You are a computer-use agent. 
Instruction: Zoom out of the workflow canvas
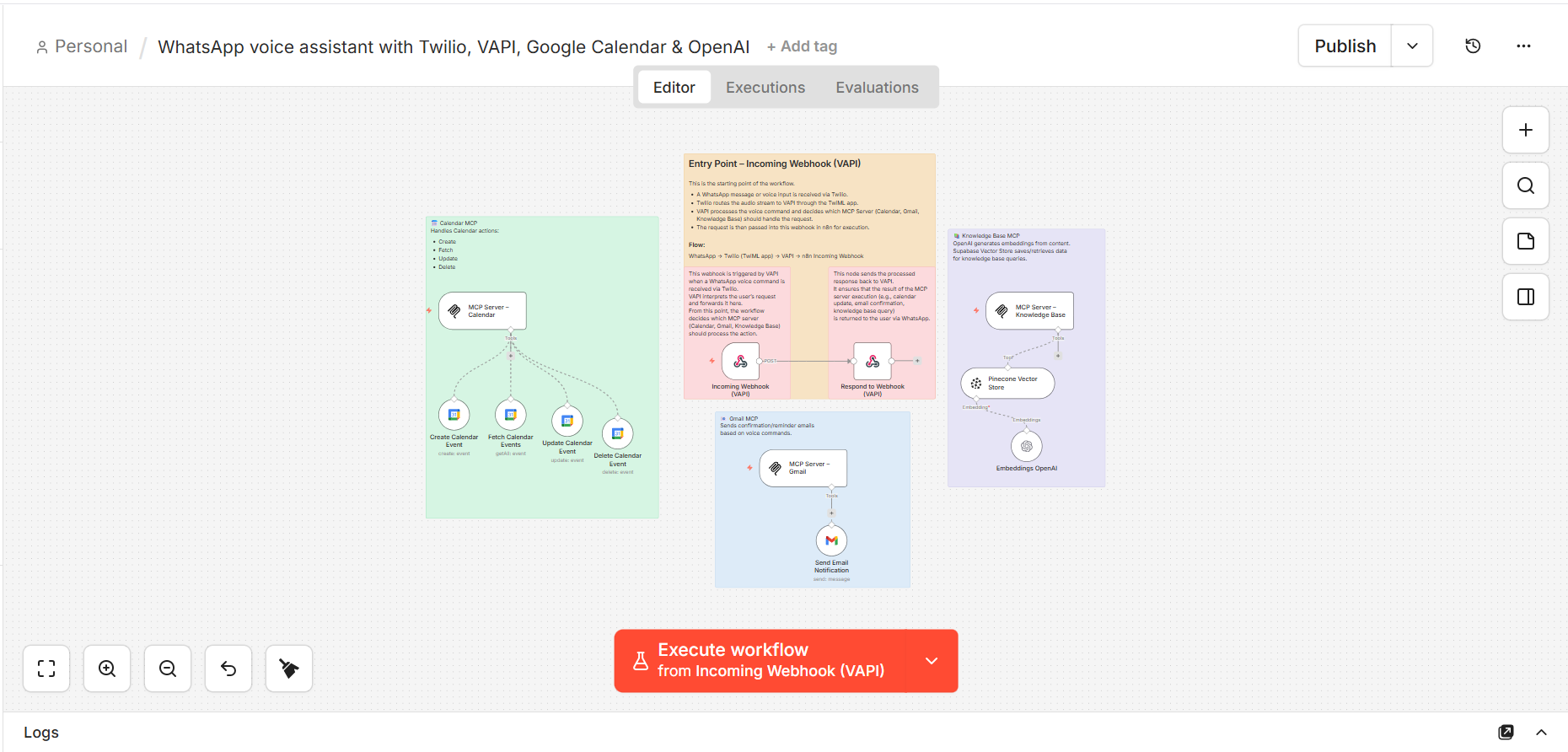tap(168, 669)
